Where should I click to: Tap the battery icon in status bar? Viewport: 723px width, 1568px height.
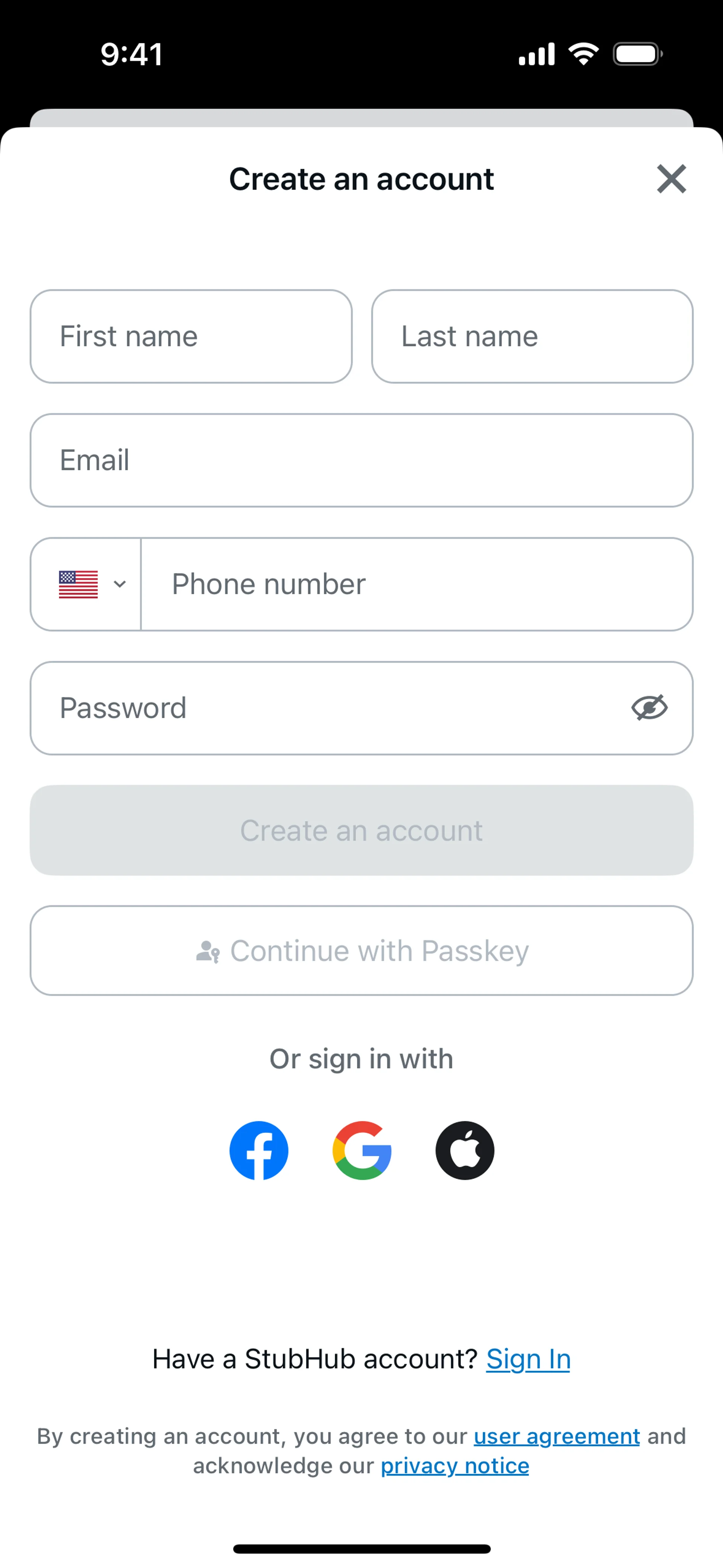(637, 54)
